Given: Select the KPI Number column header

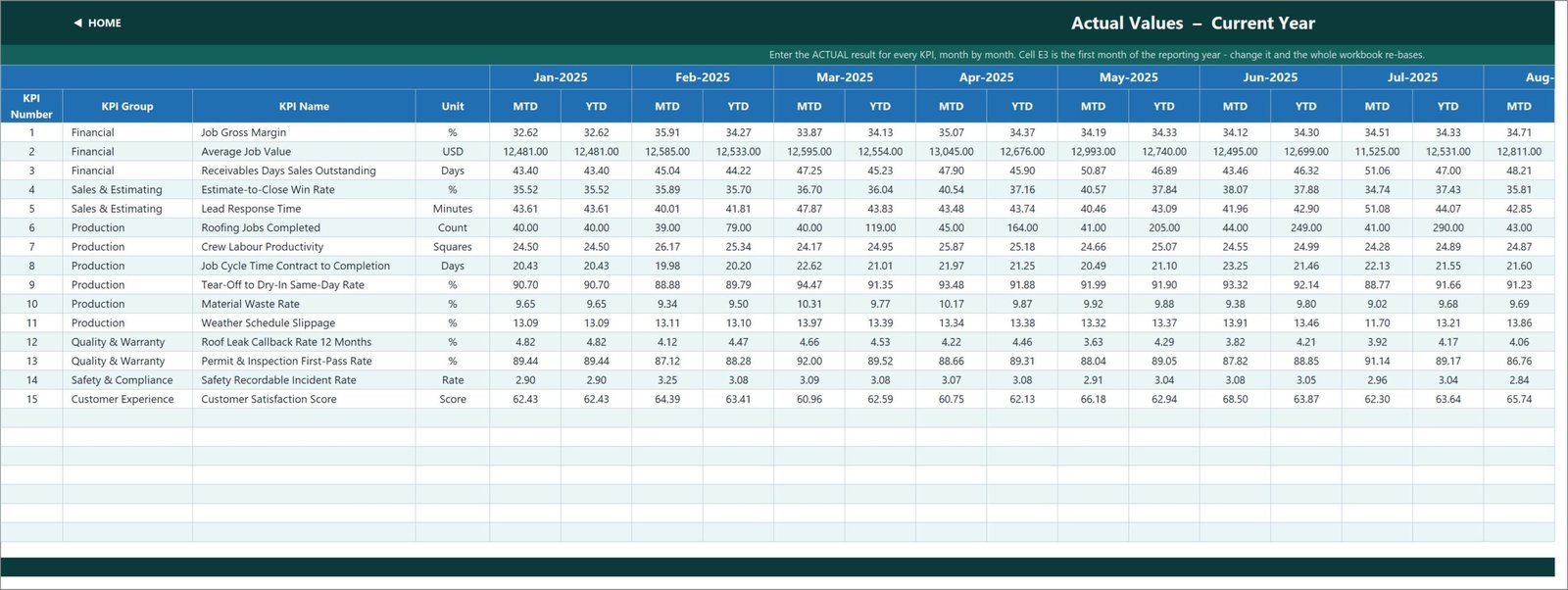Looking at the screenshot, I should (x=31, y=106).
